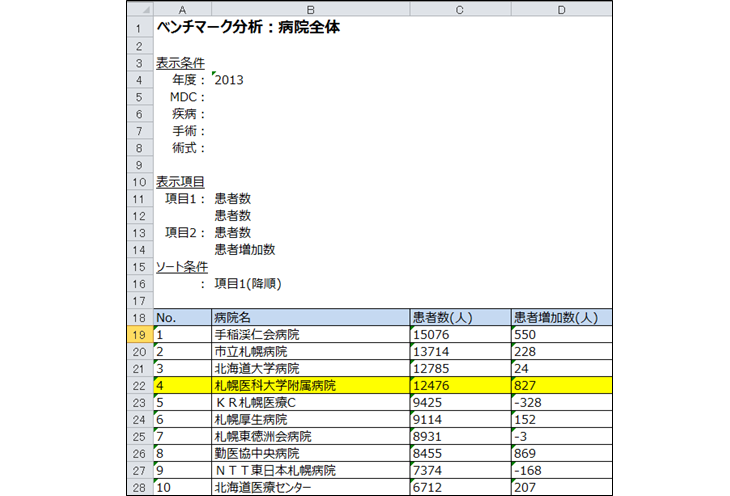730x496 pixels.
Task: Select patient count cell 9425
Action: pyautogui.click(x=460, y=403)
